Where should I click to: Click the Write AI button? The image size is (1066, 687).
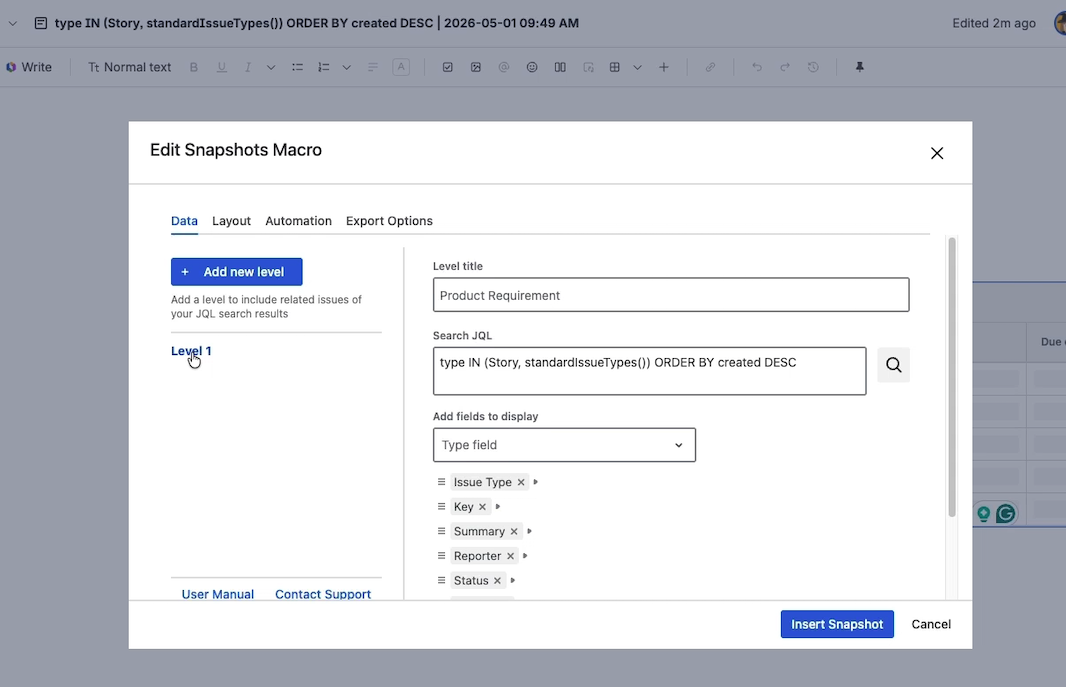29,67
